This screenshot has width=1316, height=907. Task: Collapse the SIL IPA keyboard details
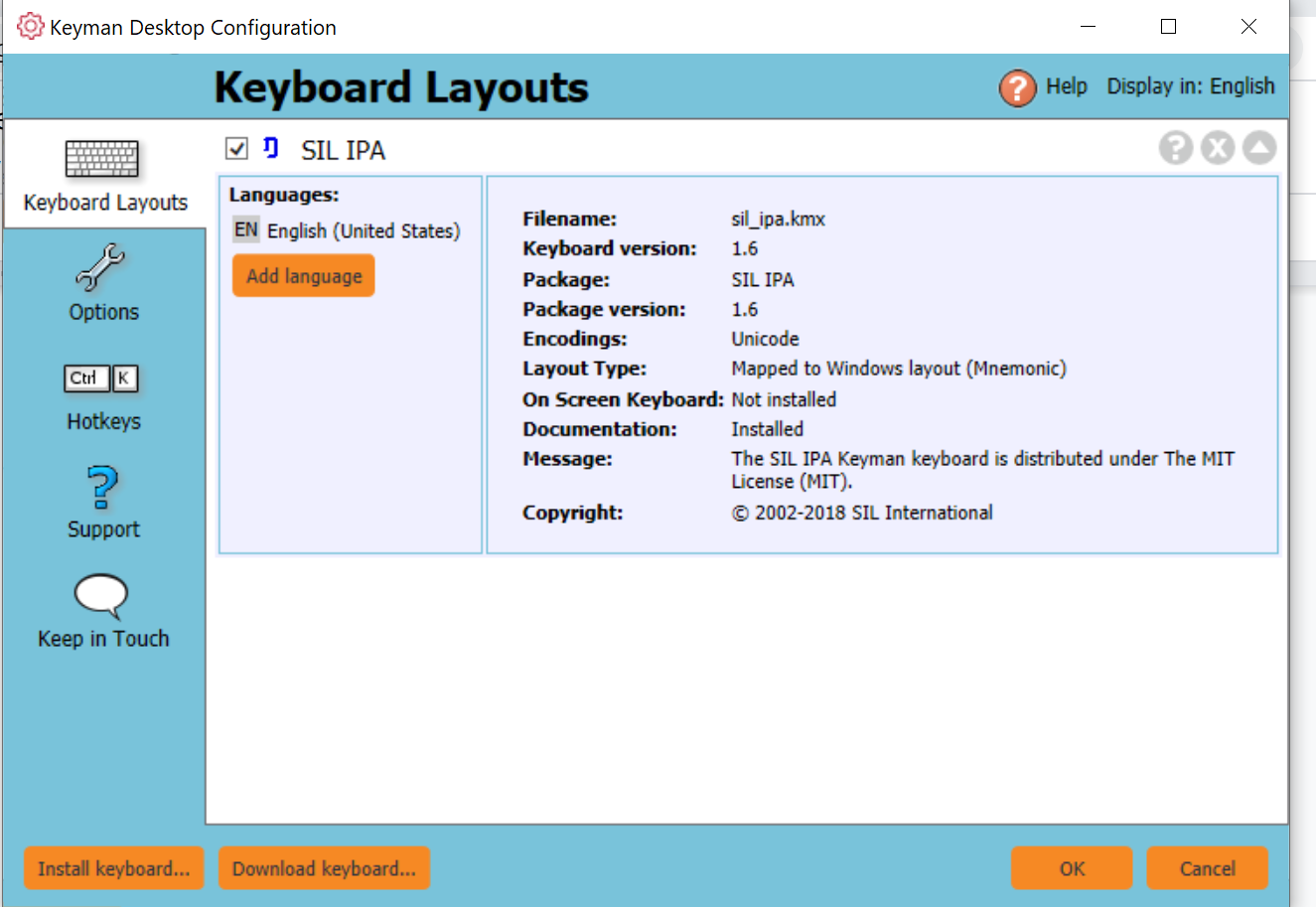click(1259, 148)
